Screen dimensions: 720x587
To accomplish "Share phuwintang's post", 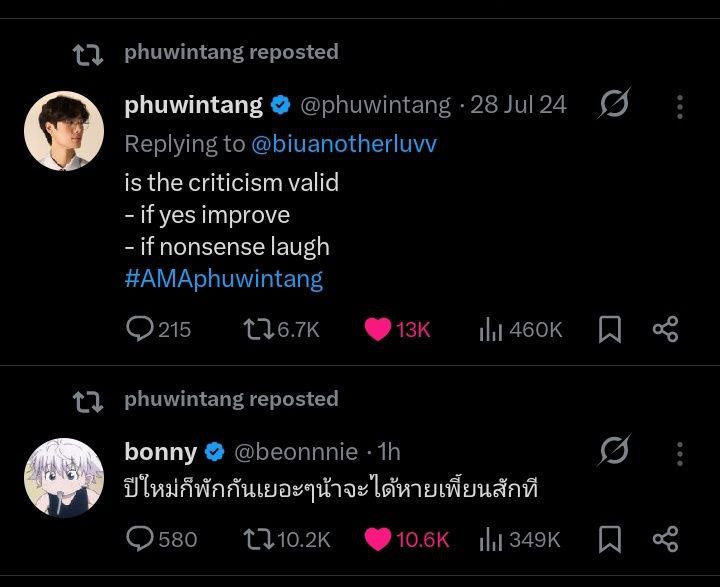I will [665, 329].
